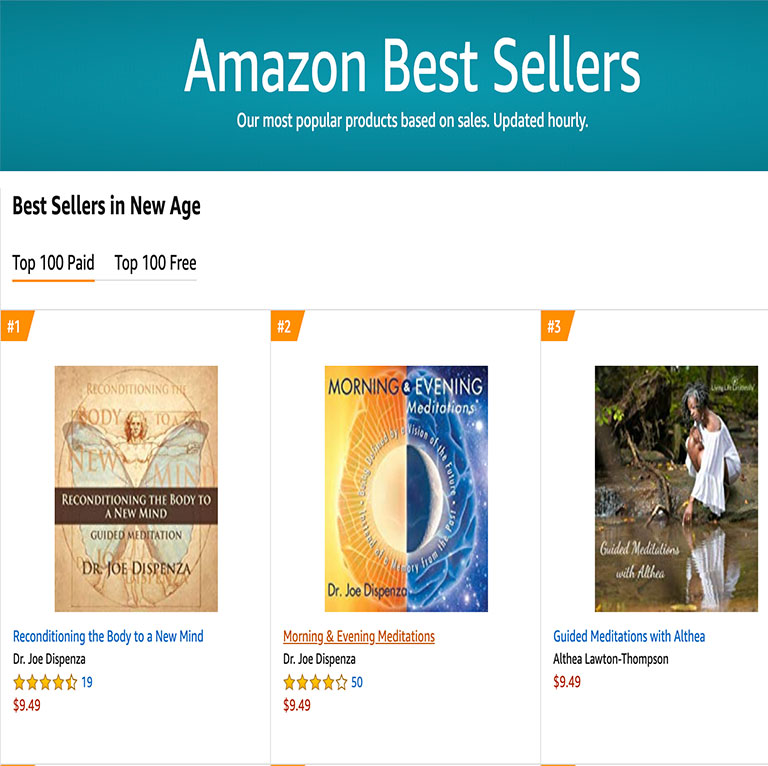
Task: Click star rating of Morning & Evening Meditations
Action: click(315, 682)
